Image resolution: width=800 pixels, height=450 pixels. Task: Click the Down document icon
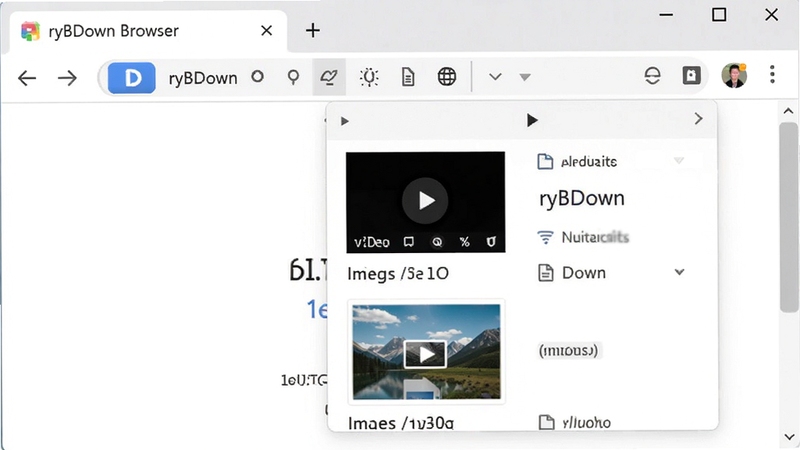545,273
